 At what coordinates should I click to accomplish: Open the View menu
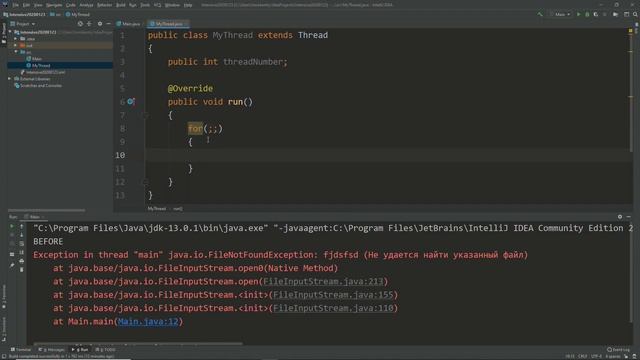(x=38, y=5)
